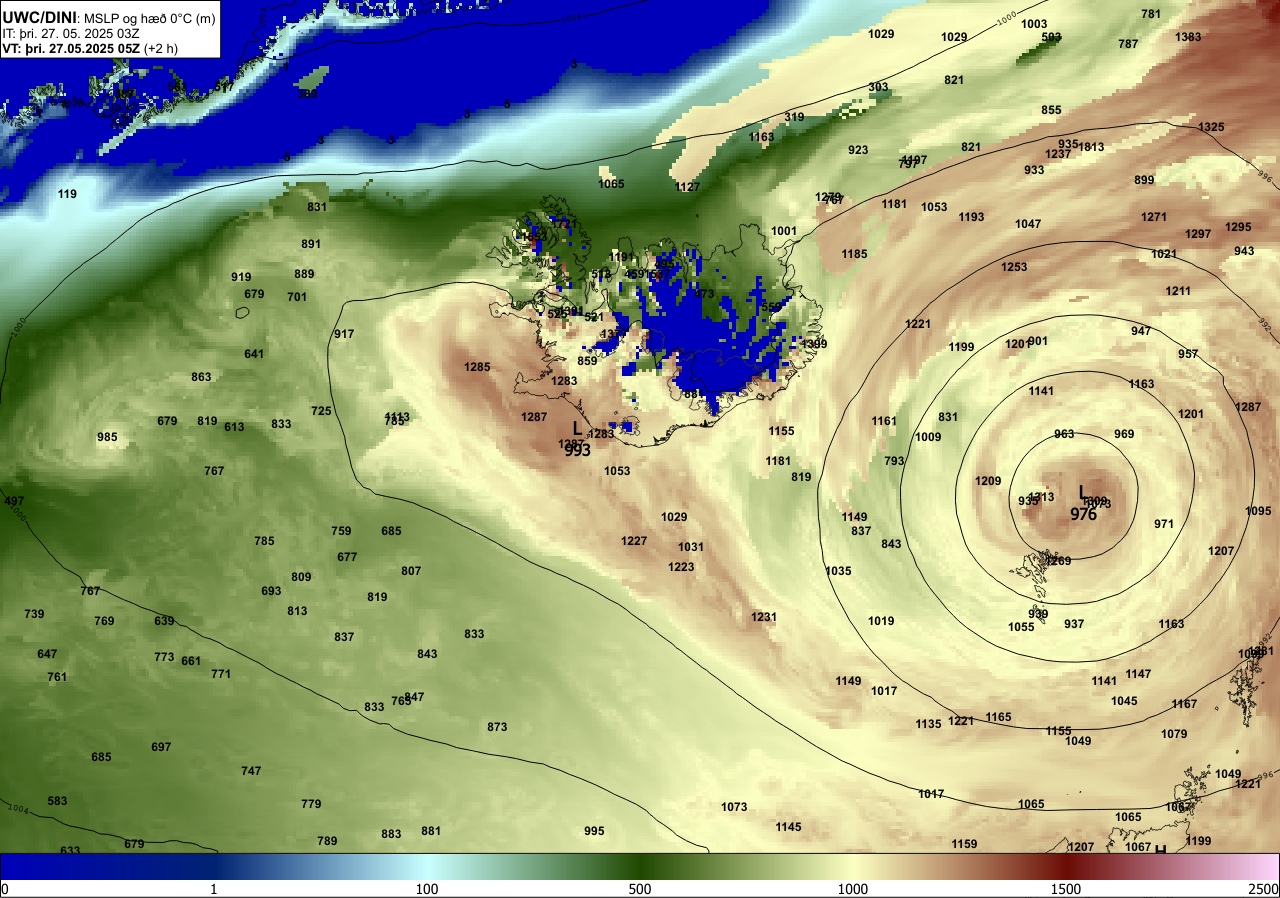This screenshot has width=1280, height=898.
Task: Click the 1019 height value
Action: (881, 621)
